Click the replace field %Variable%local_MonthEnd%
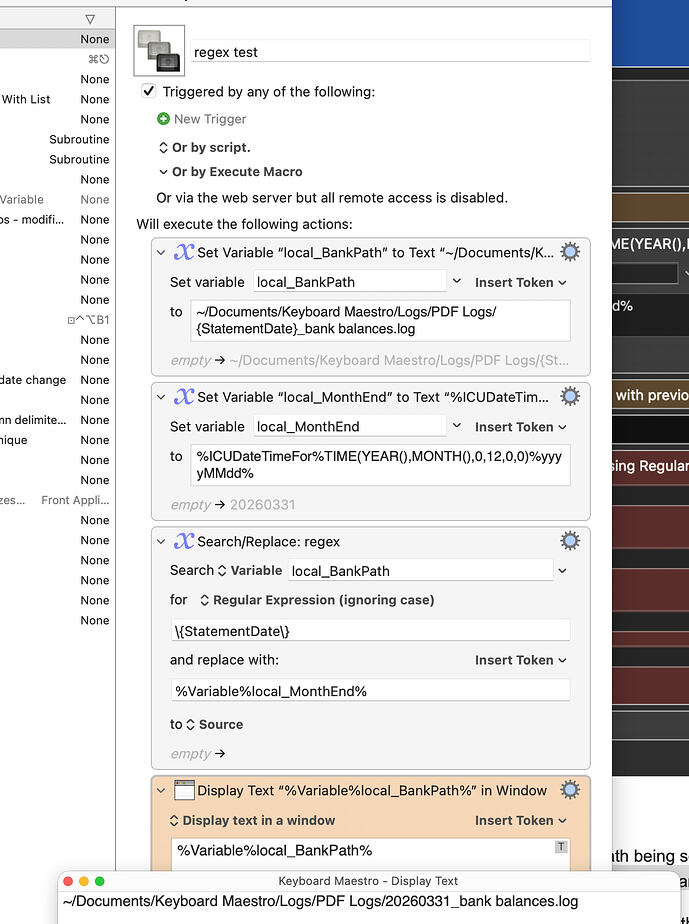The image size is (689, 924). tap(371, 691)
